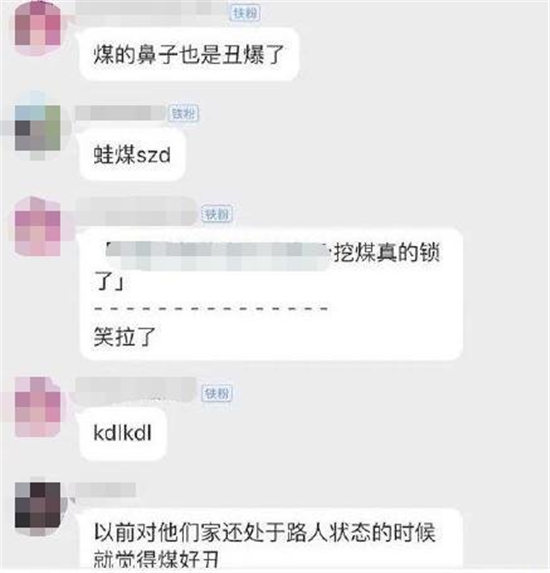
Task: Open the avatar next to kdlkdl message
Action: point(38,407)
